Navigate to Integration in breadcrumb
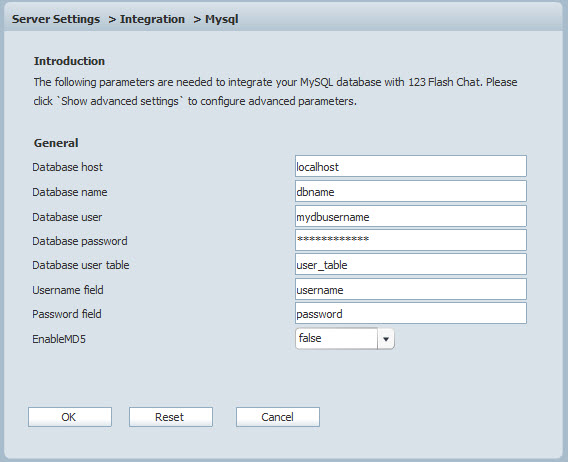This screenshot has height=462, width=568. (x=152, y=19)
